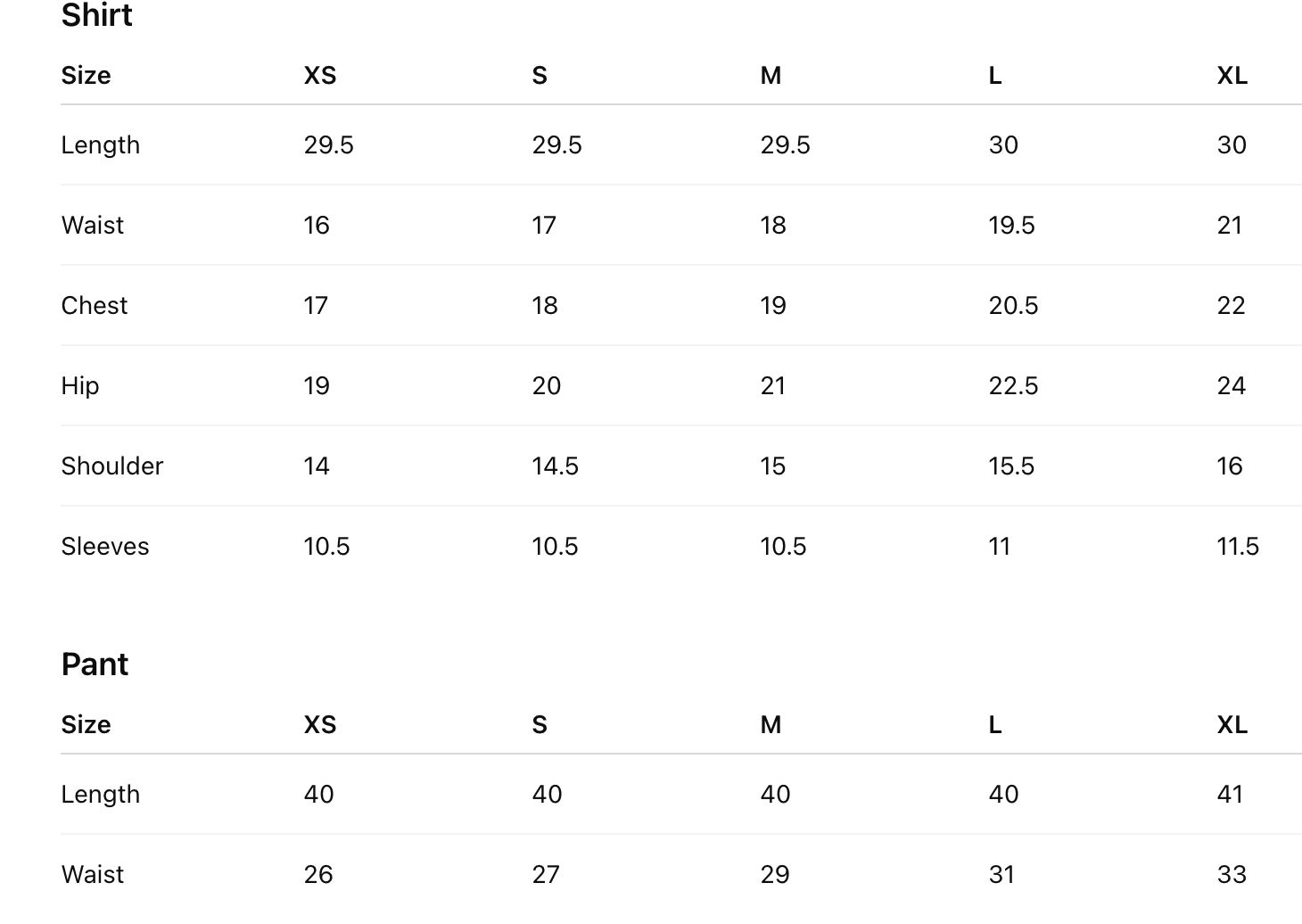Select Pant Waist value 29 for size M

coord(774,875)
